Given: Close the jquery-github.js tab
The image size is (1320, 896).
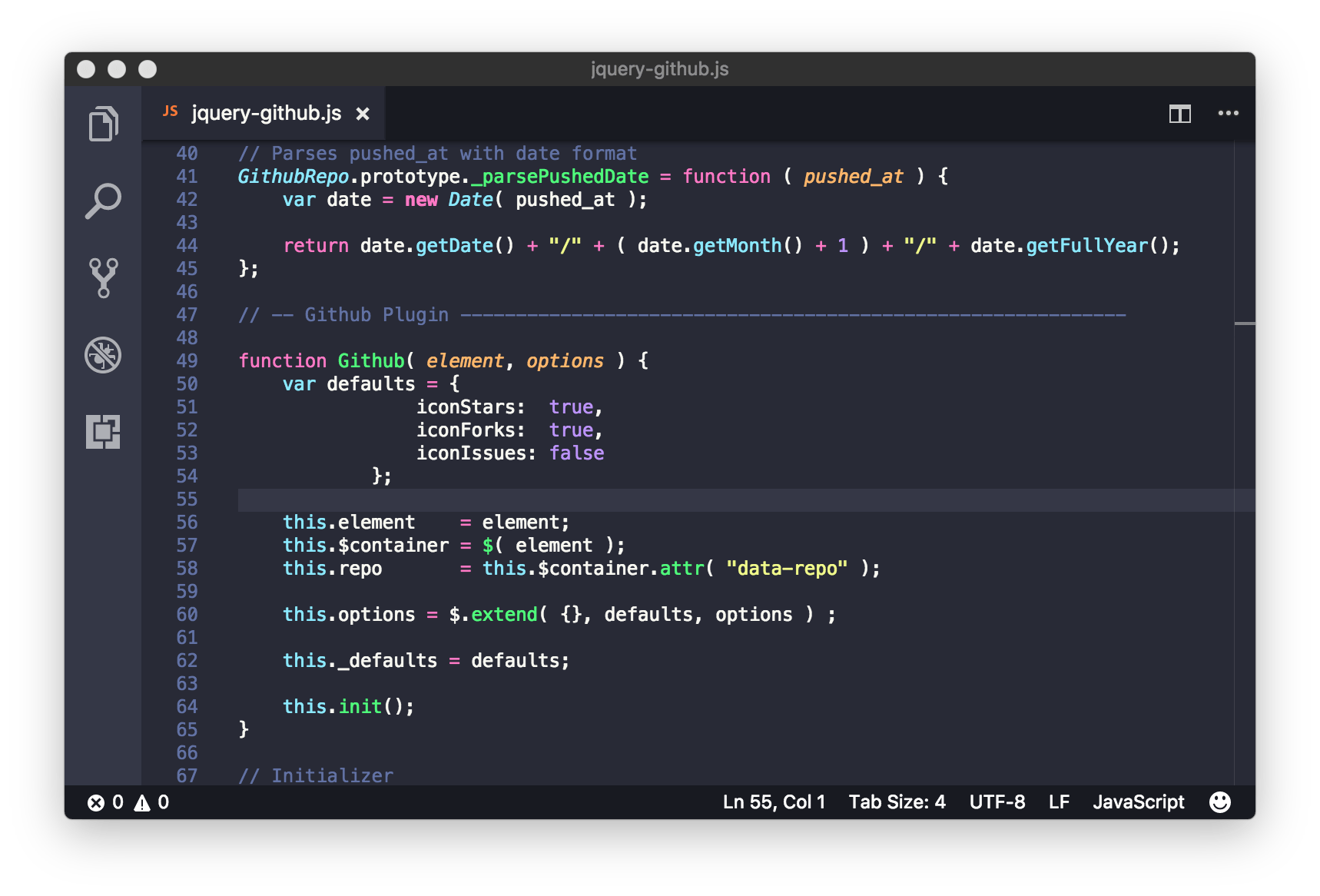Looking at the screenshot, I should (363, 113).
